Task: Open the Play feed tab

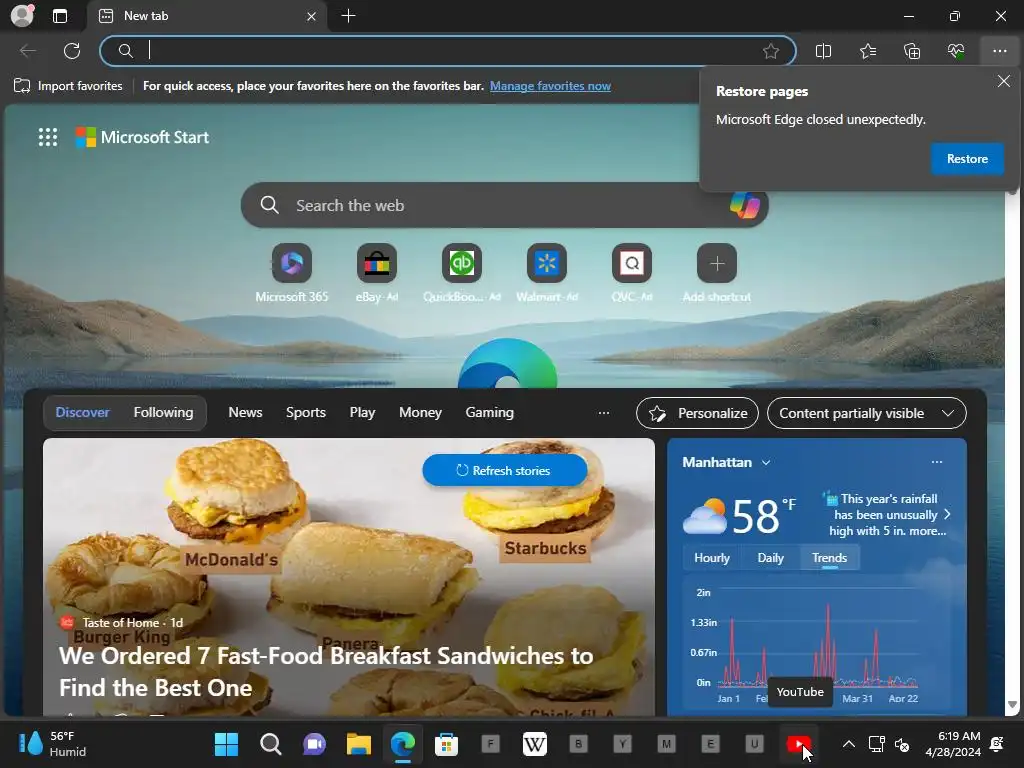Action: point(362,412)
